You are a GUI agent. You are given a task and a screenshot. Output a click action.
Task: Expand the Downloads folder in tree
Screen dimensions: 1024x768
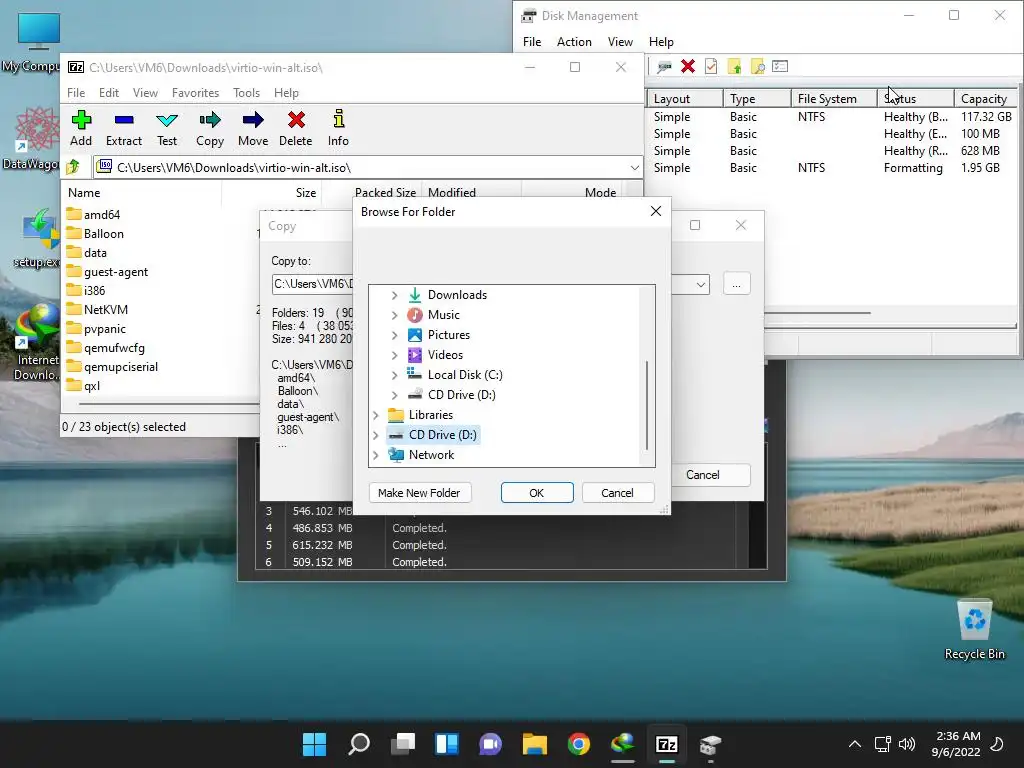click(x=394, y=295)
